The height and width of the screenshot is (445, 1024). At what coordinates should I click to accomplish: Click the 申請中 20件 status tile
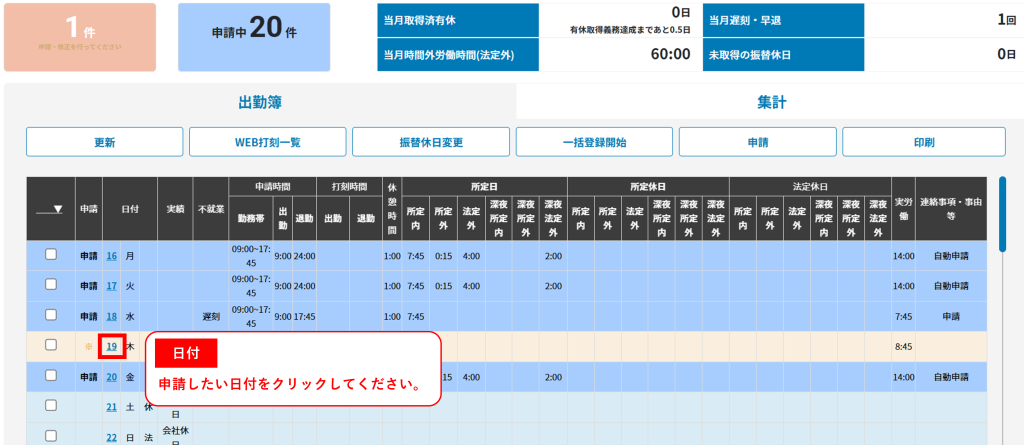pyautogui.click(x=254, y=37)
